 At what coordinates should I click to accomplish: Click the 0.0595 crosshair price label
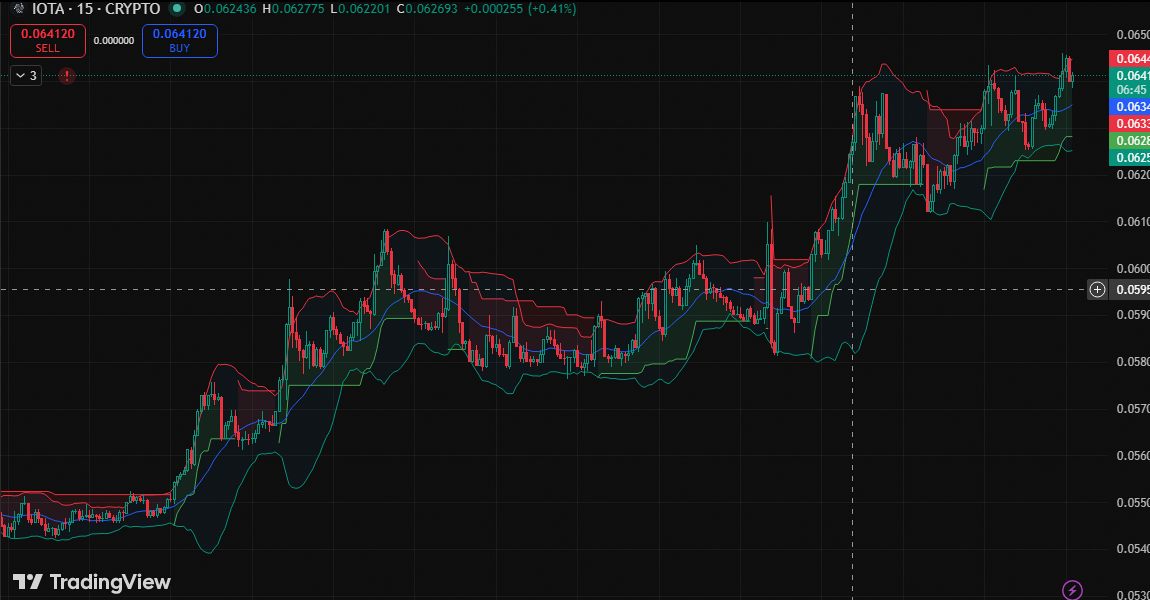click(1131, 290)
